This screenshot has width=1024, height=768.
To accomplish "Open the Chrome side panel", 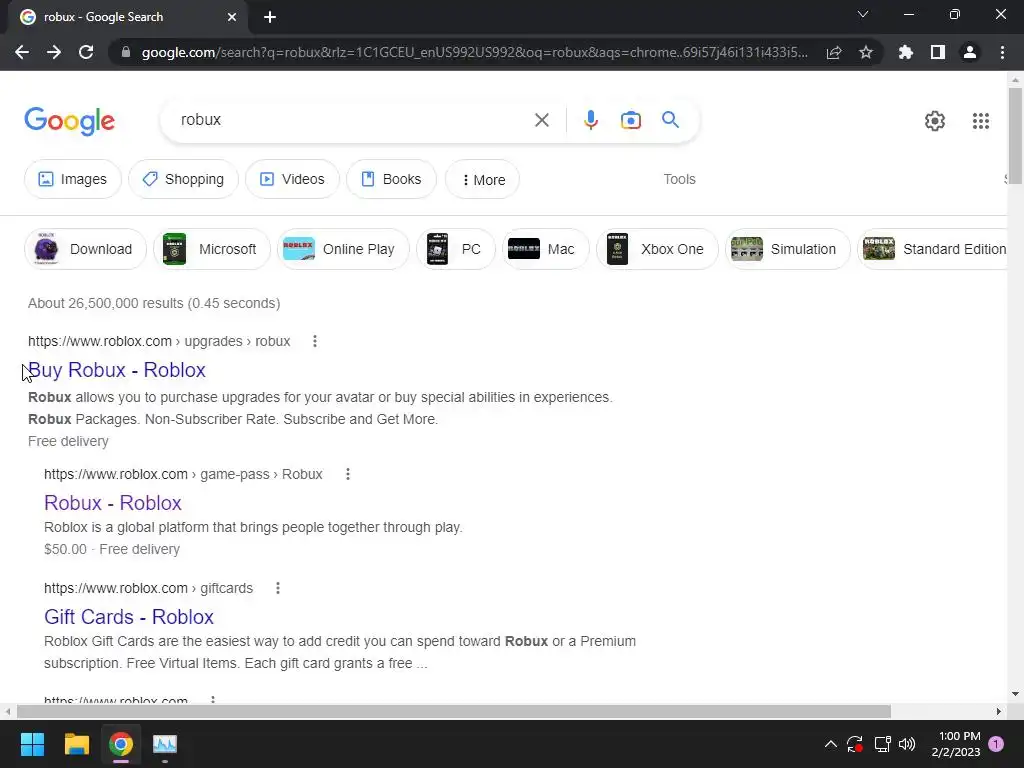I will pyautogui.click(x=937, y=52).
